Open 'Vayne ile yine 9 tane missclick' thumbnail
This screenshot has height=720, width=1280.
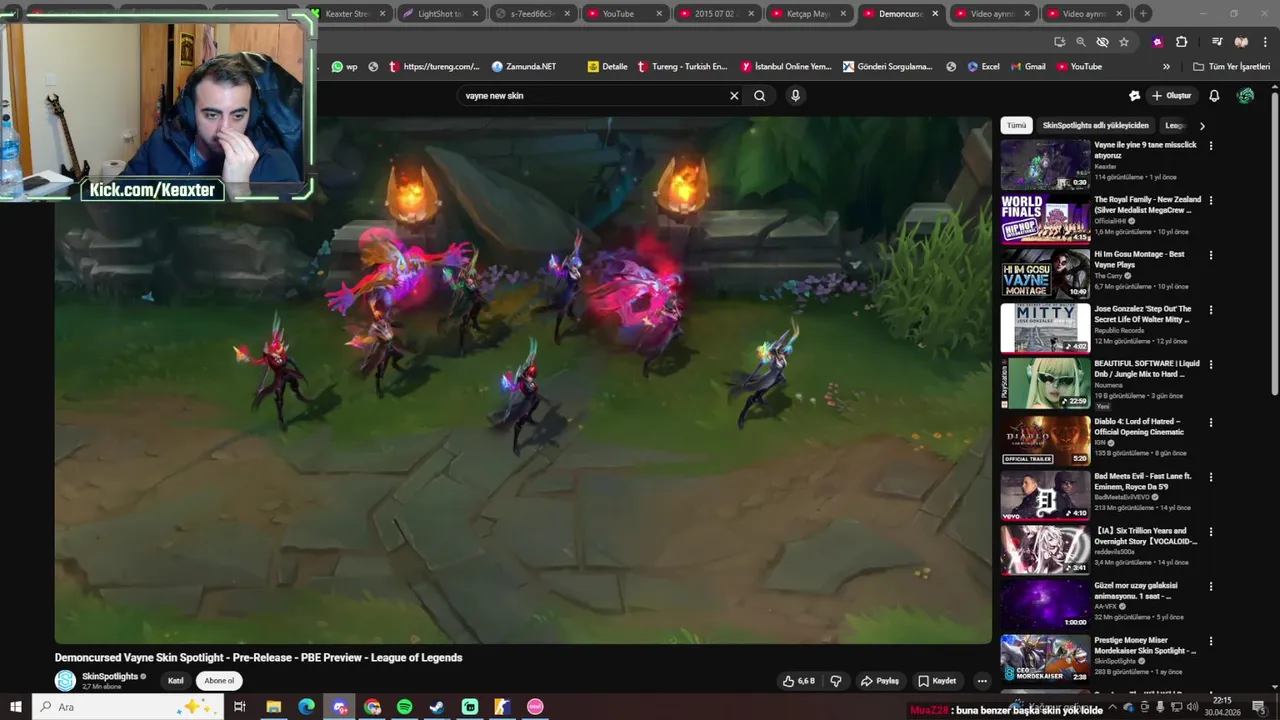(1045, 164)
